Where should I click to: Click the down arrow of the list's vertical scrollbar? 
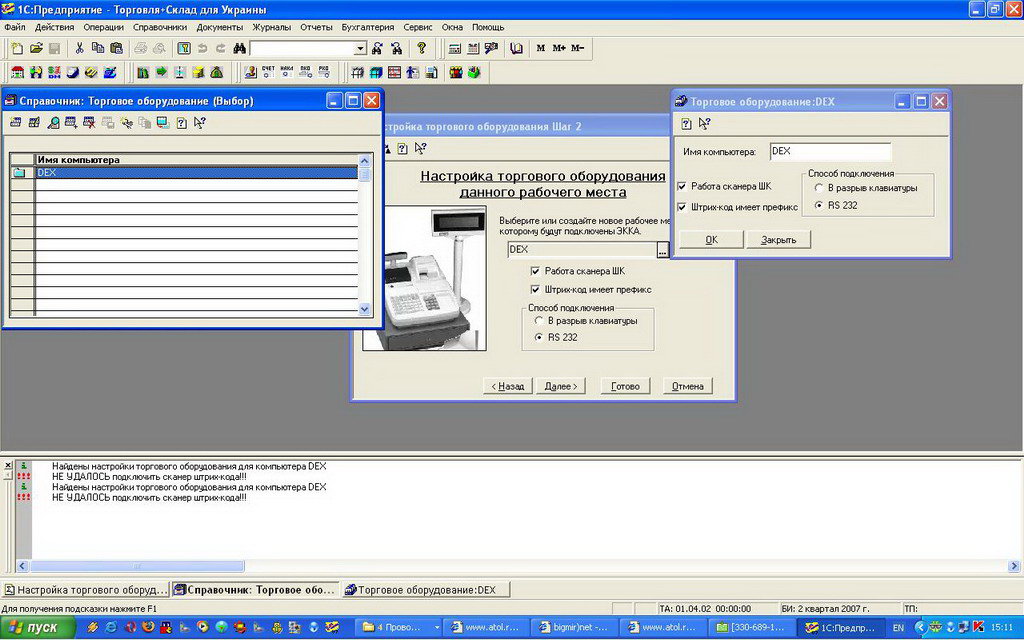point(364,309)
